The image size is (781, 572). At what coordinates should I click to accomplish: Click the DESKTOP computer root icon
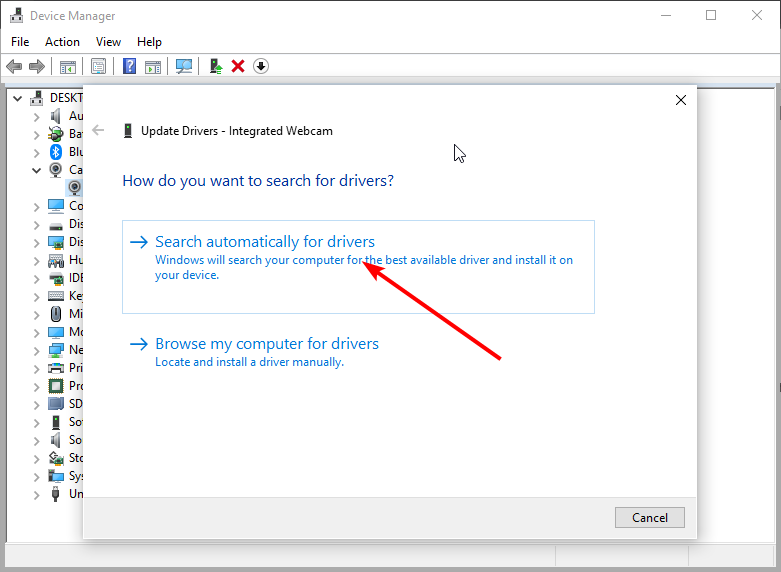(x=36, y=98)
